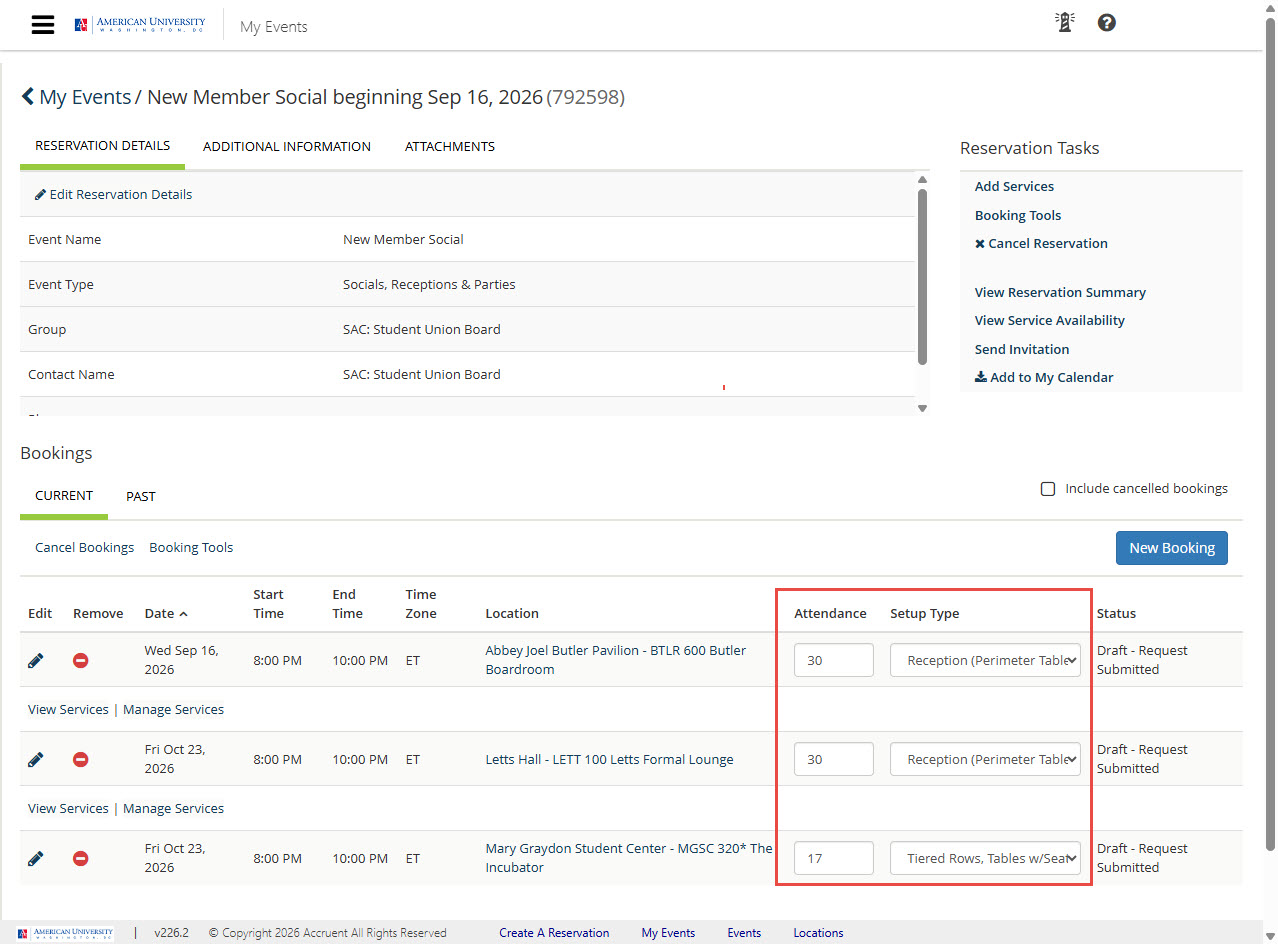
Task: Sort bookings by Date column header
Action: pos(166,613)
